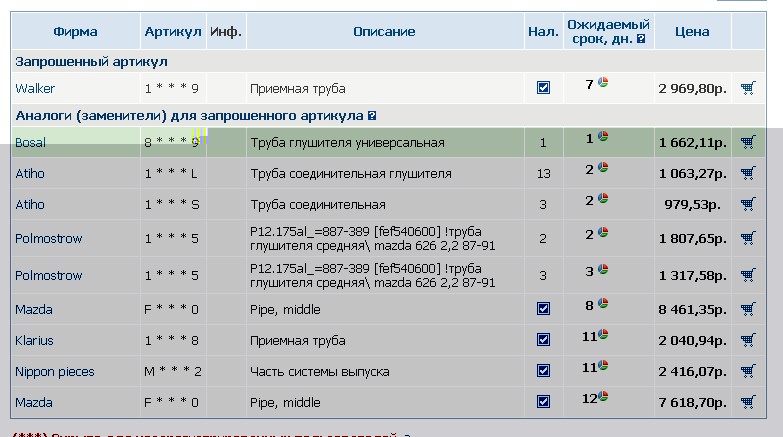
Task: Add Walker Приемная труба to cart
Action: pyautogui.click(x=748, y=88)
